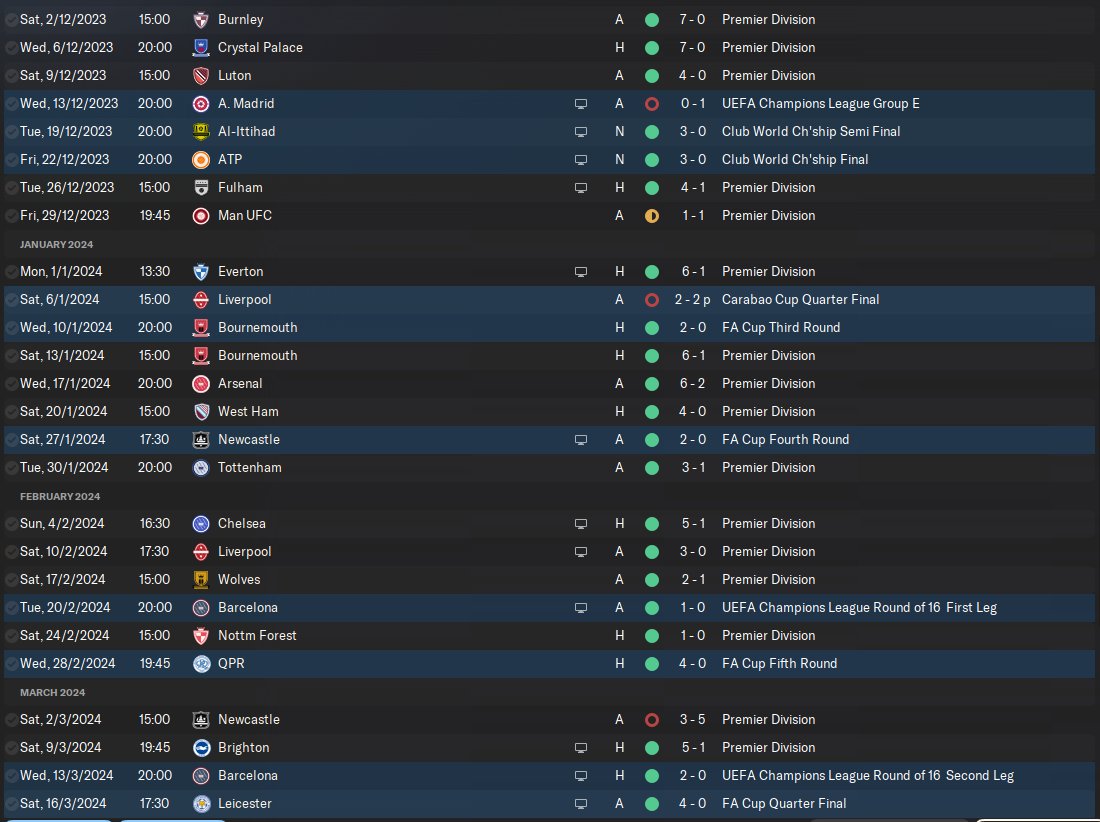The height and width of the screenshot is (822, 1100).
Task: Toggle the checkmark beside Mon, 1/1/2024 Everton
Action: [x=11, y=272]
